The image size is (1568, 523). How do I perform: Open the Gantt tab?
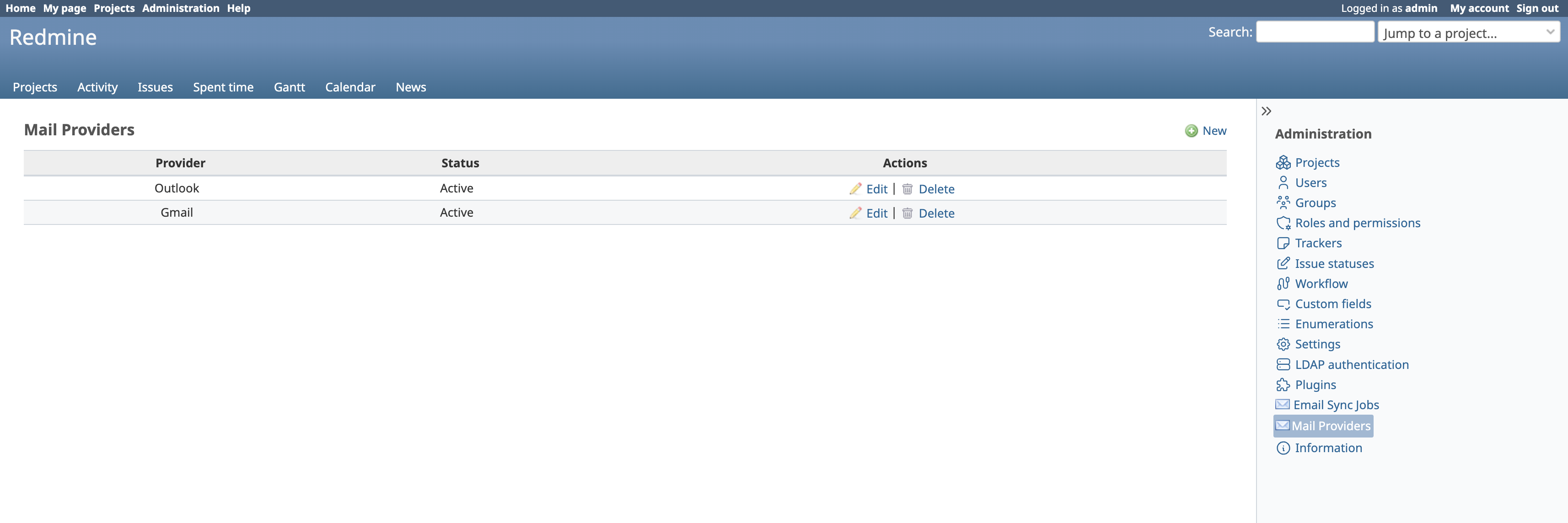click(289, 87)
